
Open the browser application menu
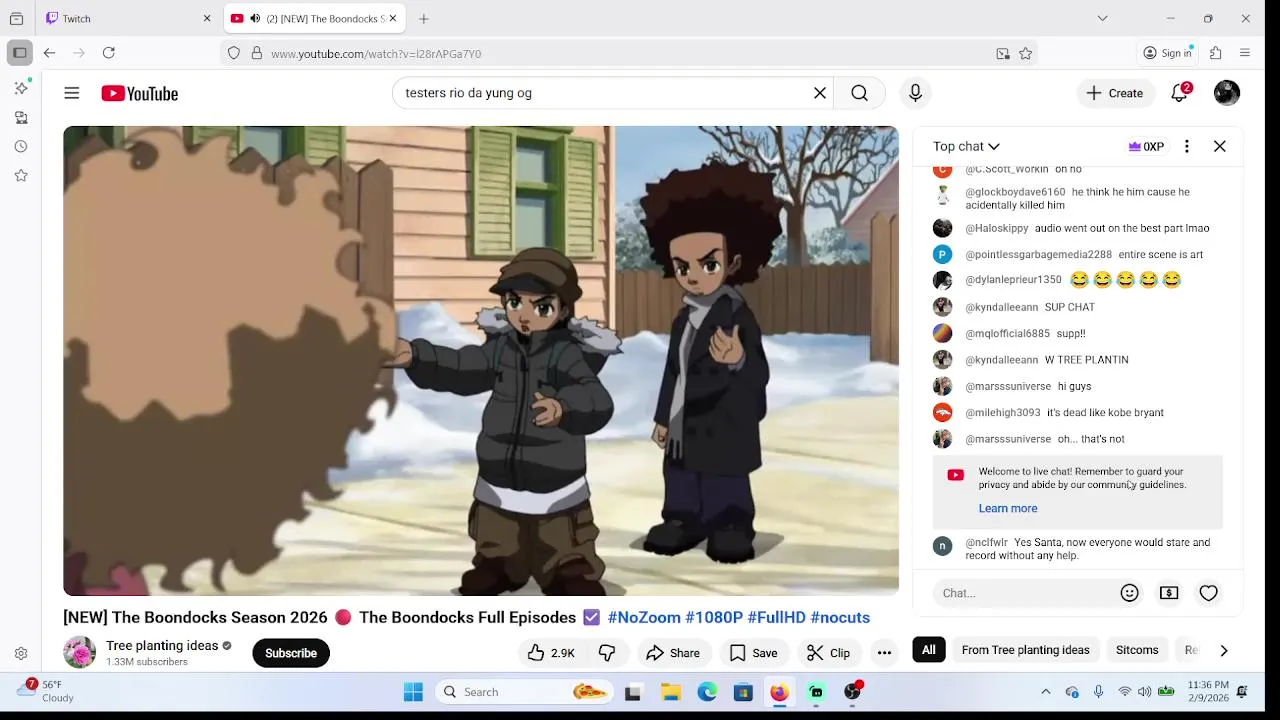click(x=1245, y=53)
